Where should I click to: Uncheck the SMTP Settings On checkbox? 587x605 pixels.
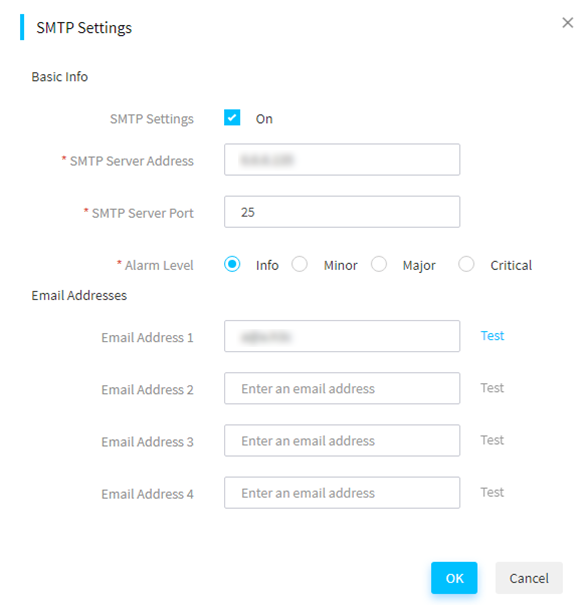[232, 118]
